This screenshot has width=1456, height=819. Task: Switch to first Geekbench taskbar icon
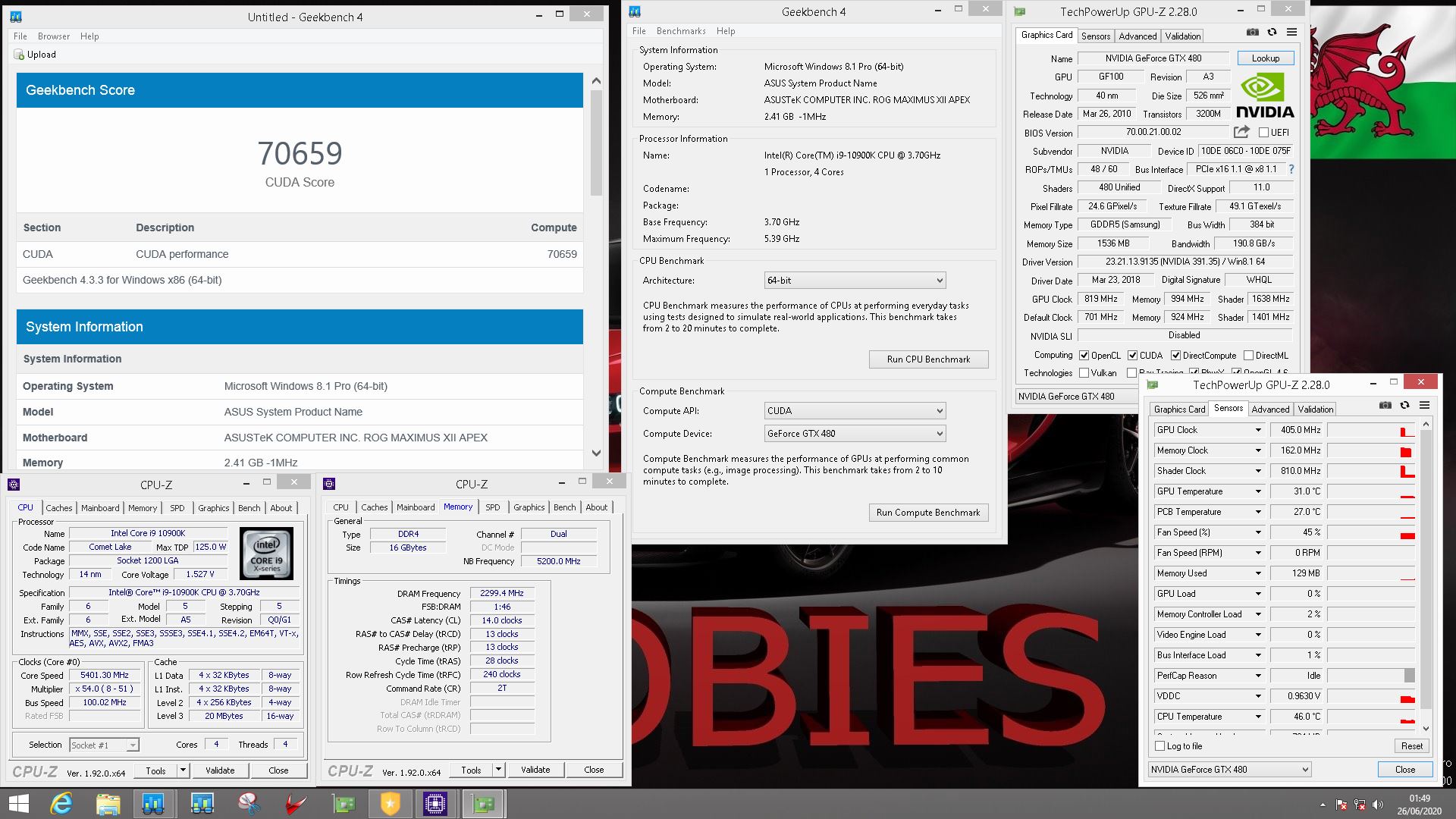pyautogui.click(x=154, y=804)
